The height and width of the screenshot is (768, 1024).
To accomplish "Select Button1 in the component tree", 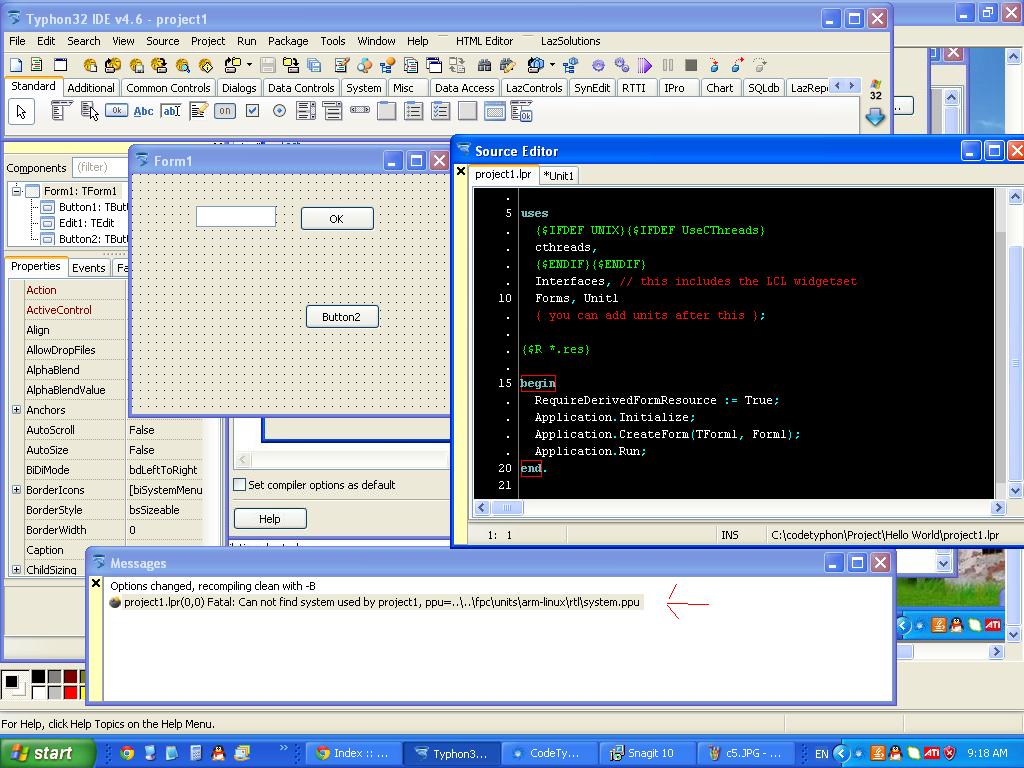I will (x=93, y=207).
